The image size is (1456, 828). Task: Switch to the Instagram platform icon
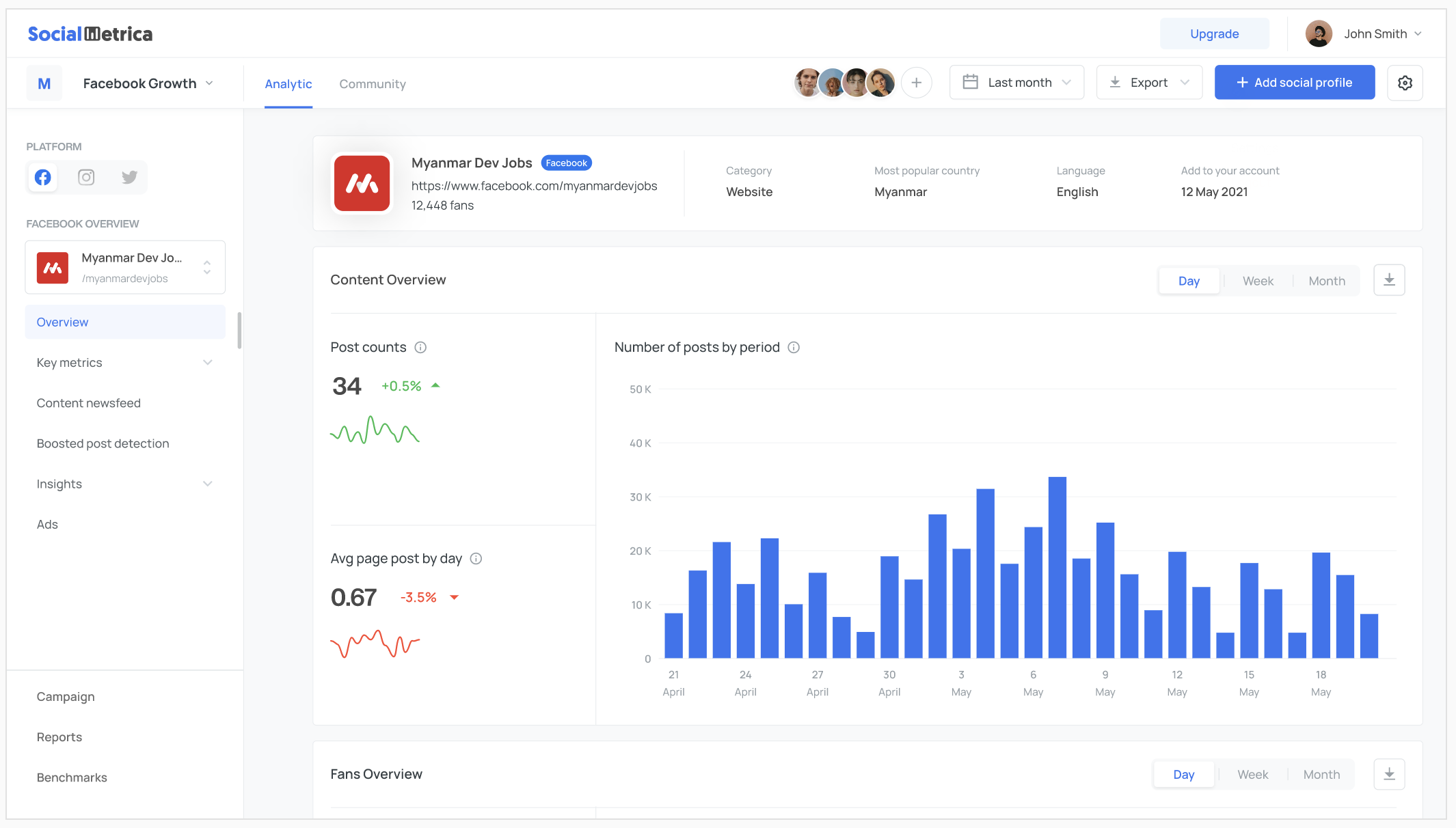tap(86, 178)
